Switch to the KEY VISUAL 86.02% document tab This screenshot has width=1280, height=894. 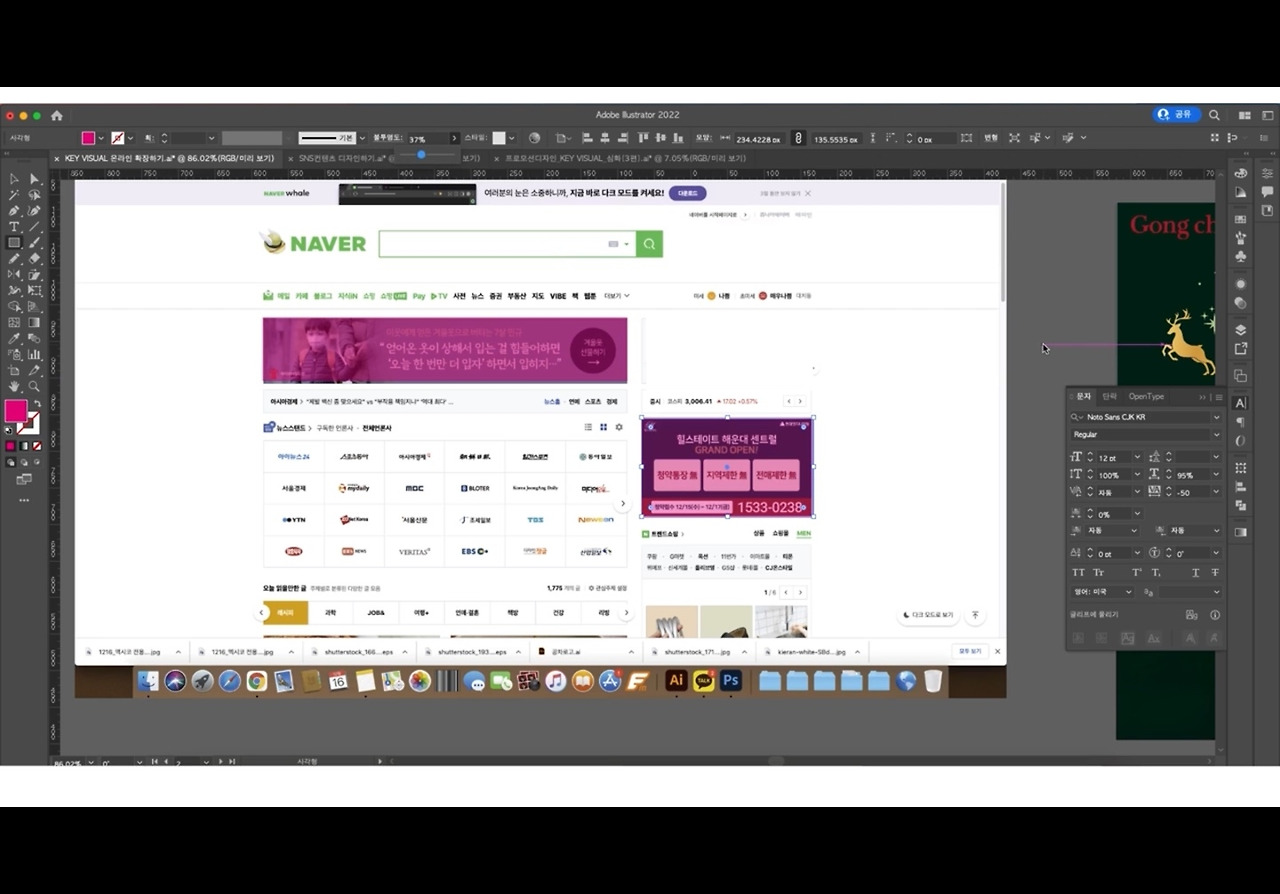pos(169,158)
